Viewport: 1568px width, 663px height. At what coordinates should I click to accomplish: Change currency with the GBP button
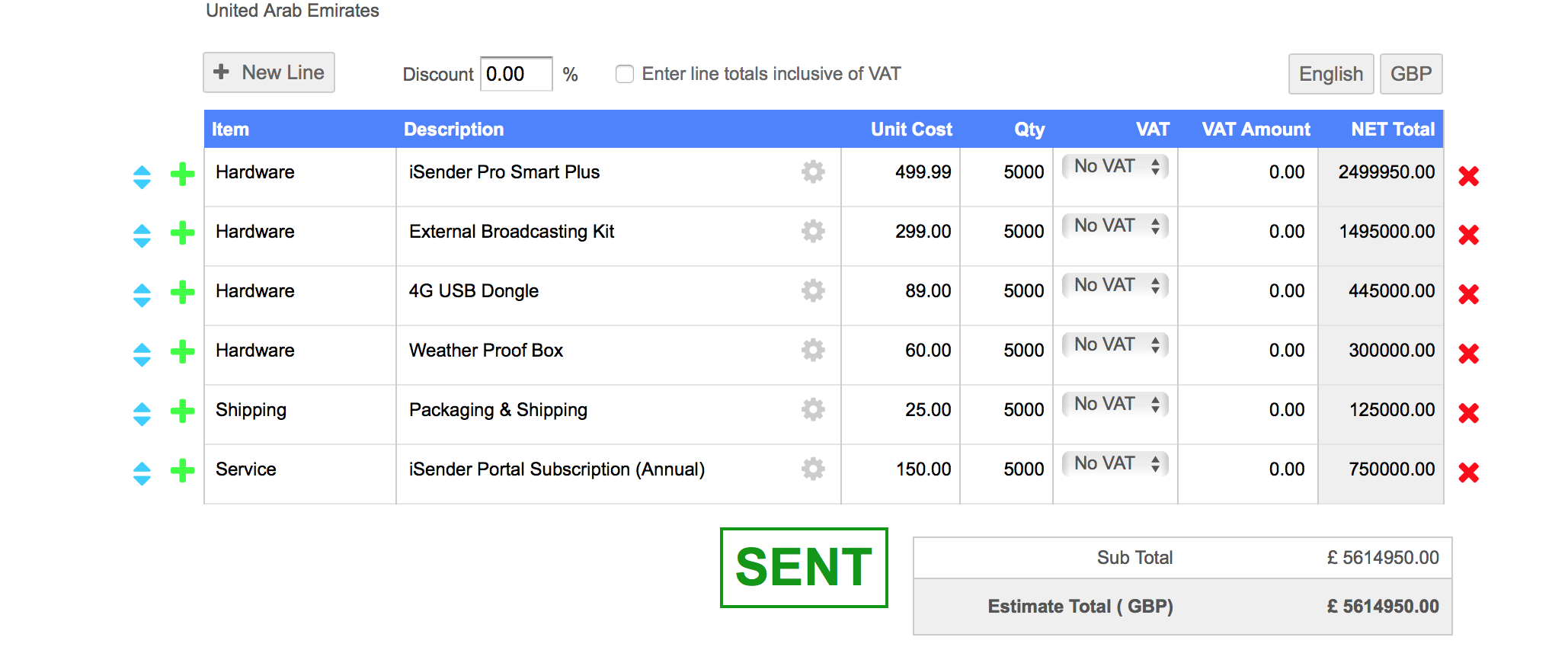point(1411,74)
